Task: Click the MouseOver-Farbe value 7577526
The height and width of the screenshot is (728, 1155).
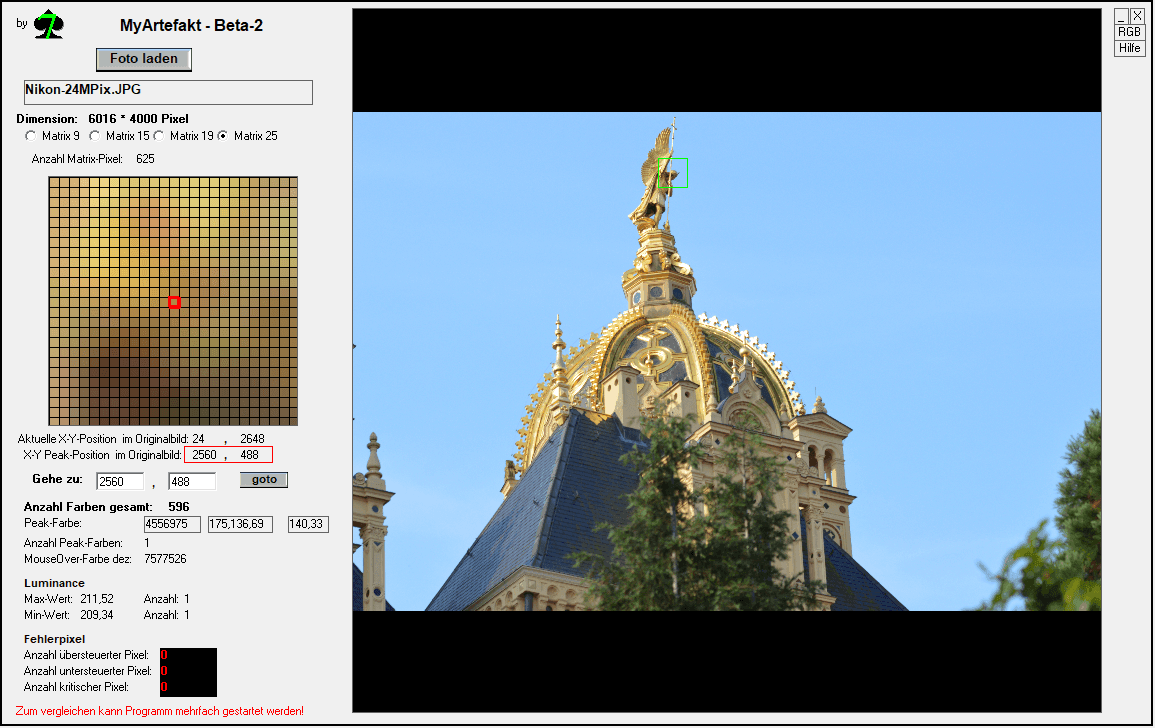Action: (x=166, y=559)
